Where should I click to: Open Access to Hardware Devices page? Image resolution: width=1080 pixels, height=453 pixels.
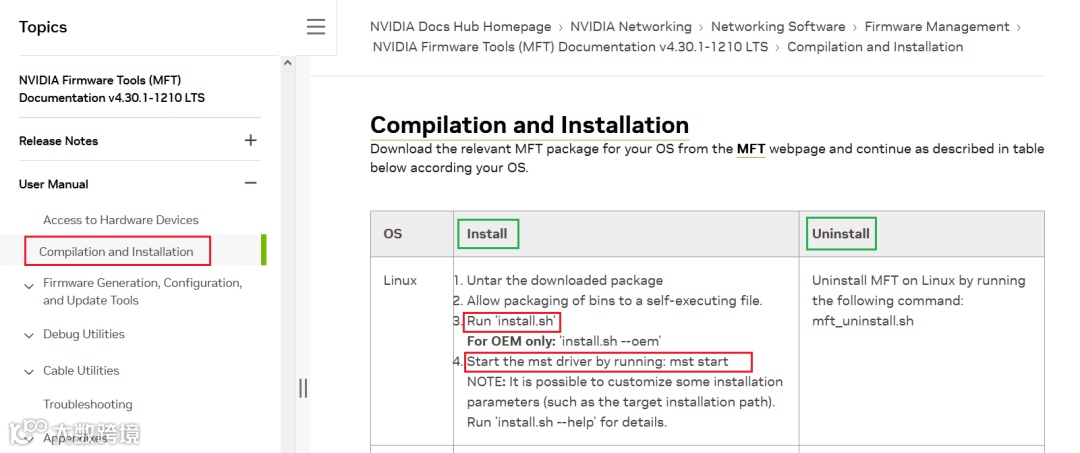coord(121,220)
